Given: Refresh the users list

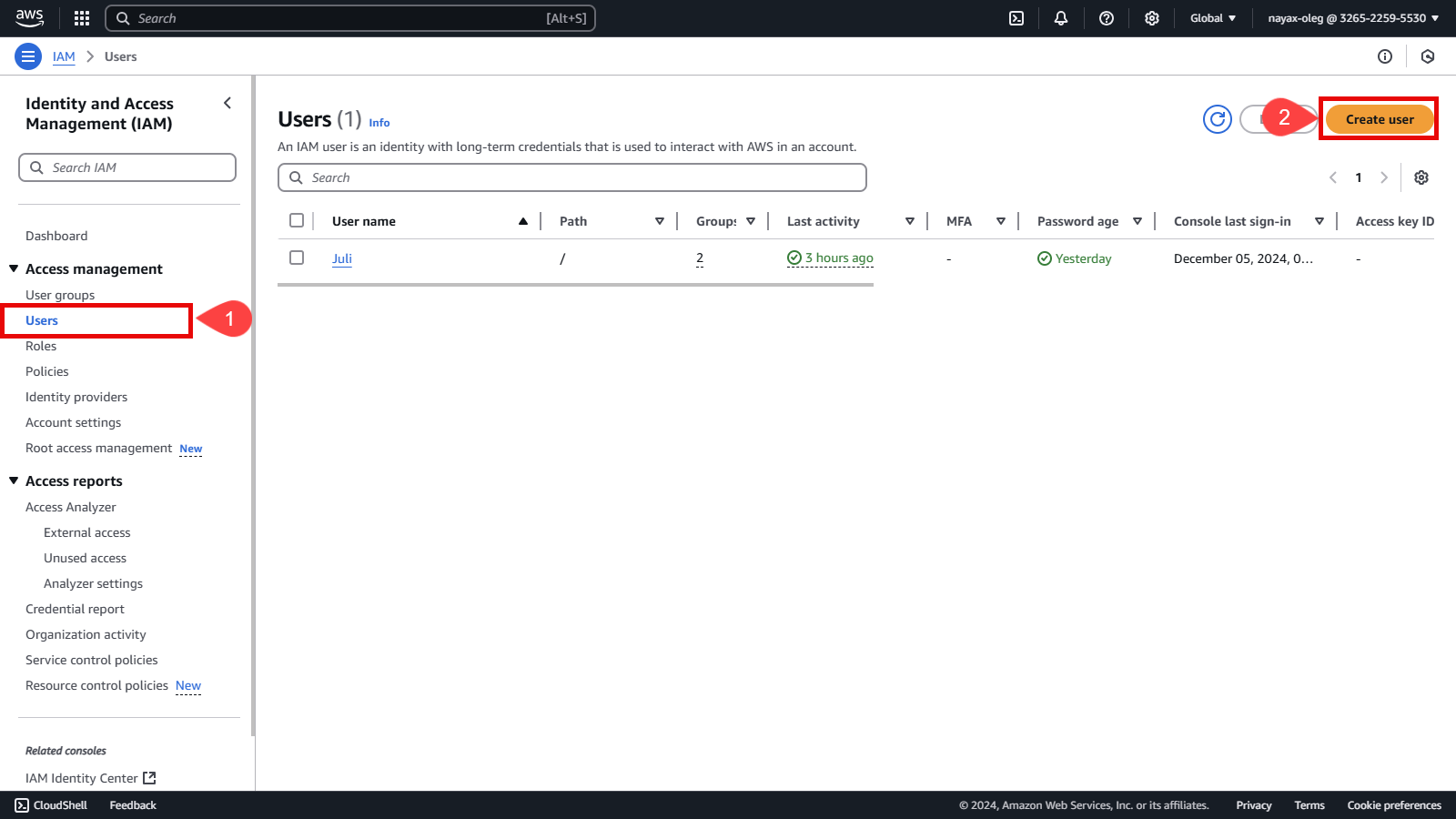Looking at the screenshot, I should click(1218, 119).
